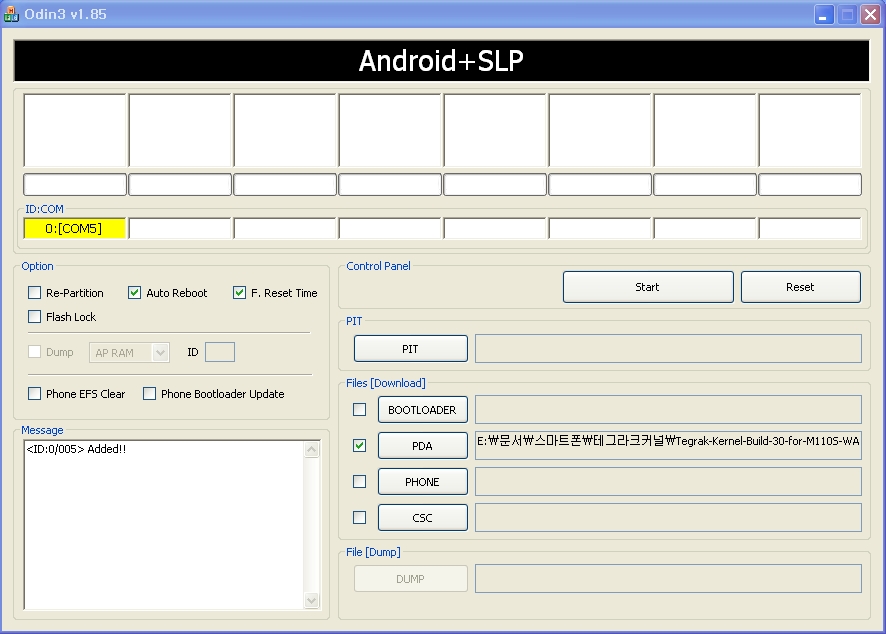Enable the Re-Partition checkbox
This screenshot has width=886, height=634.
35,293
